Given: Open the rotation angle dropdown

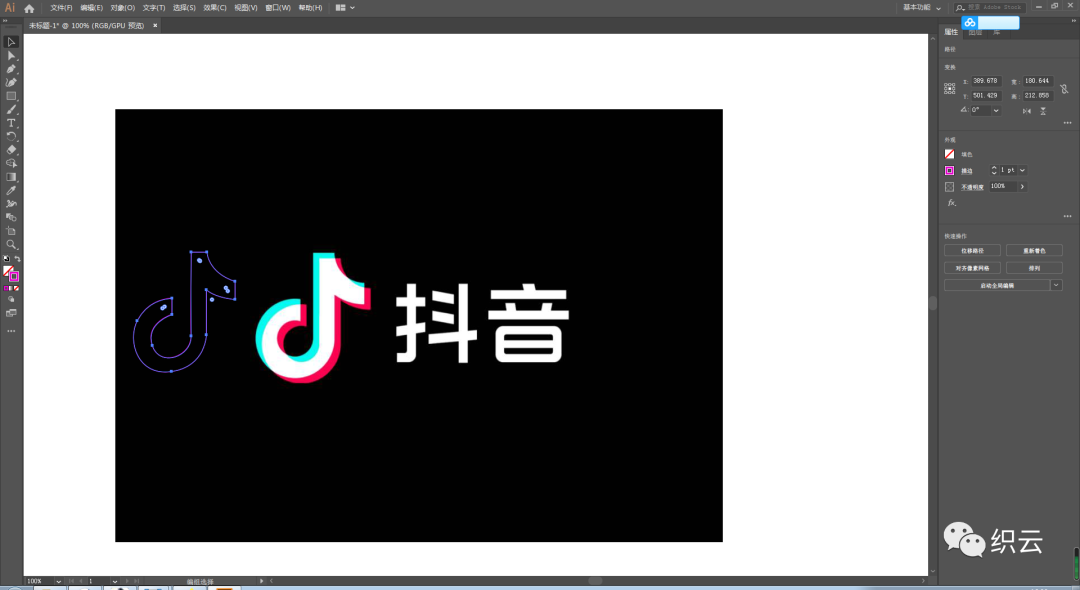Looking at the screenshot, I should point(996,111).
